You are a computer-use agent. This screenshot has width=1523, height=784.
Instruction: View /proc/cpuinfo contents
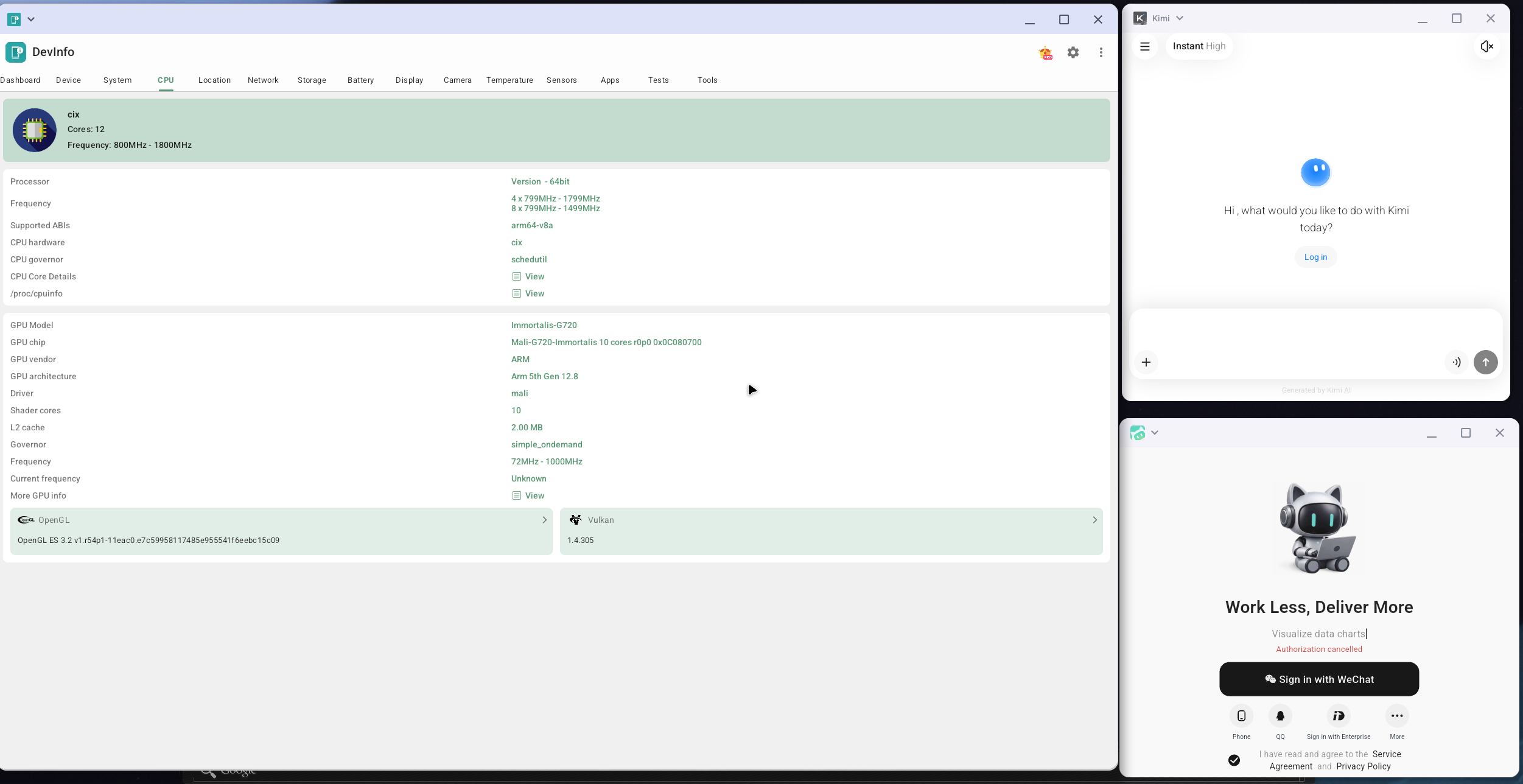[x=528, y=293]
